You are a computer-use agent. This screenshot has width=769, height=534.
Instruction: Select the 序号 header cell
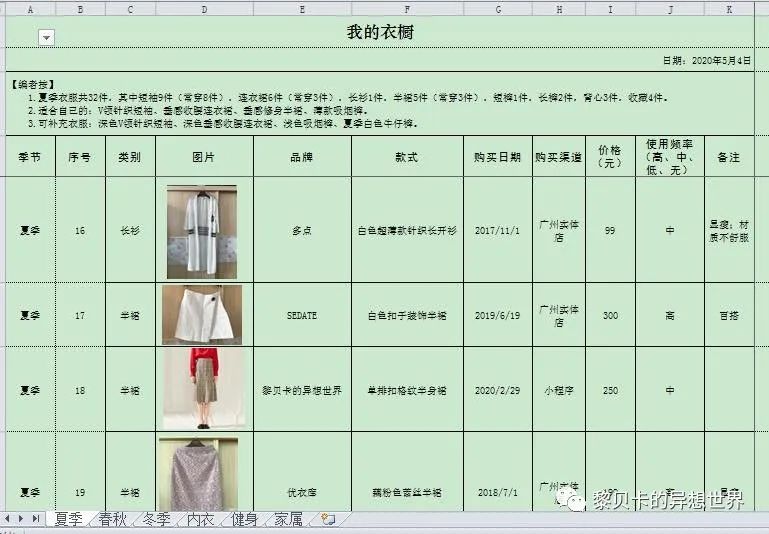pyautogui.click(x=80, y=157)
